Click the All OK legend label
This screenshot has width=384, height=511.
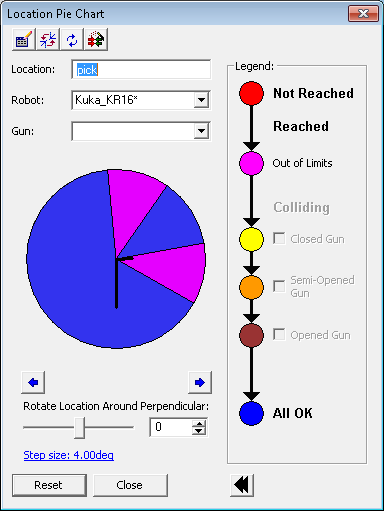tap(293, 413)
